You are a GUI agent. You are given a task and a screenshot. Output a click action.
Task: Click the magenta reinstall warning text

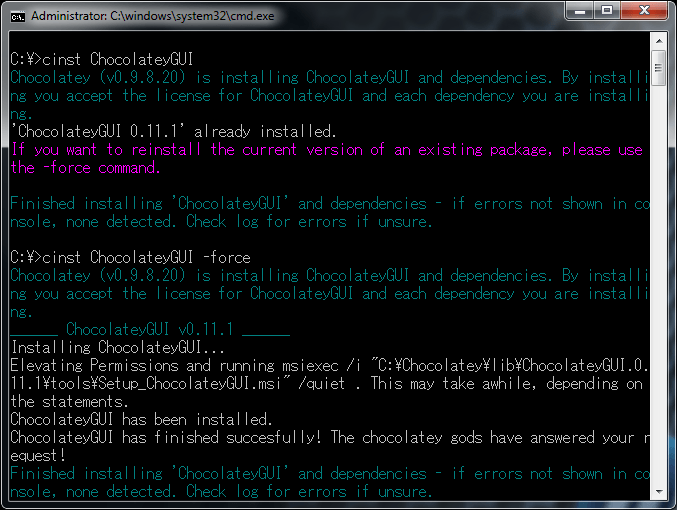click(x=326, y=150)
